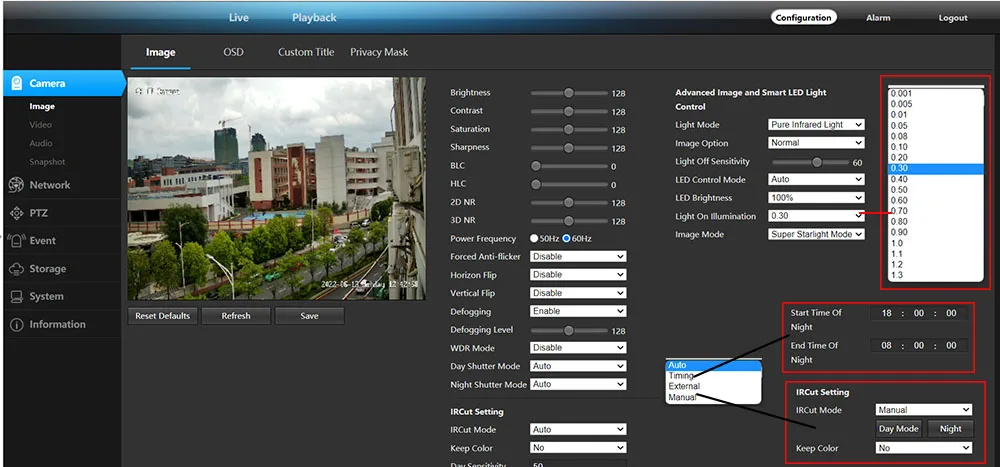Switch to the OSD tab

click(x=233, y=52)
